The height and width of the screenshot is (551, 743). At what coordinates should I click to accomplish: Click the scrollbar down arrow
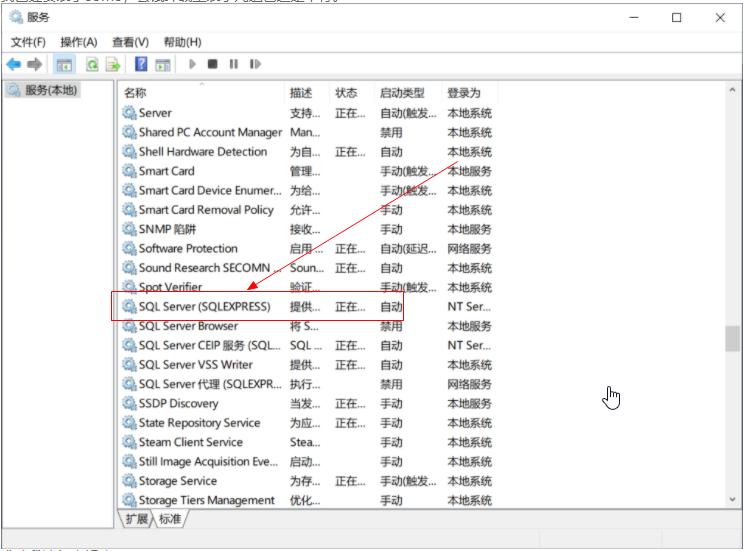(x=732, y=499)
